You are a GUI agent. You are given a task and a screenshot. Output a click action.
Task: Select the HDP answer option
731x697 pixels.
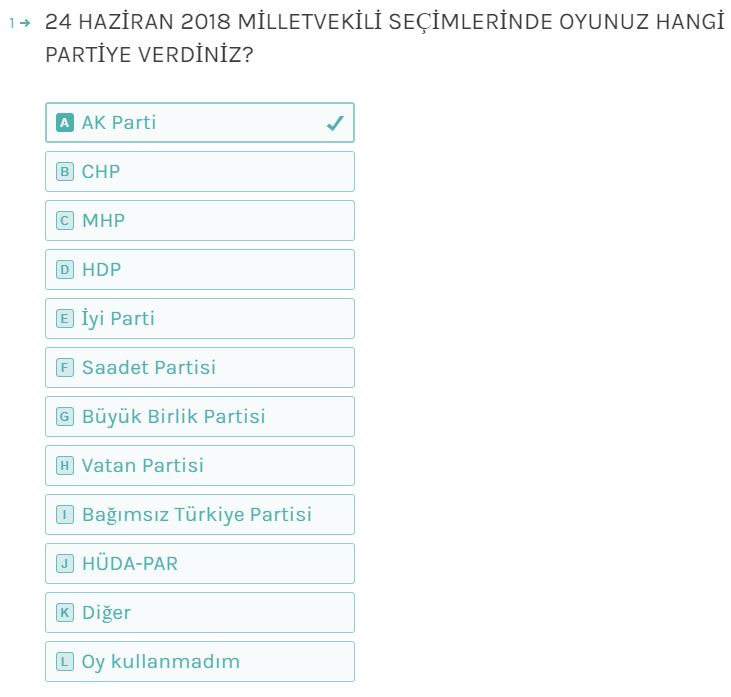point(200,270)
